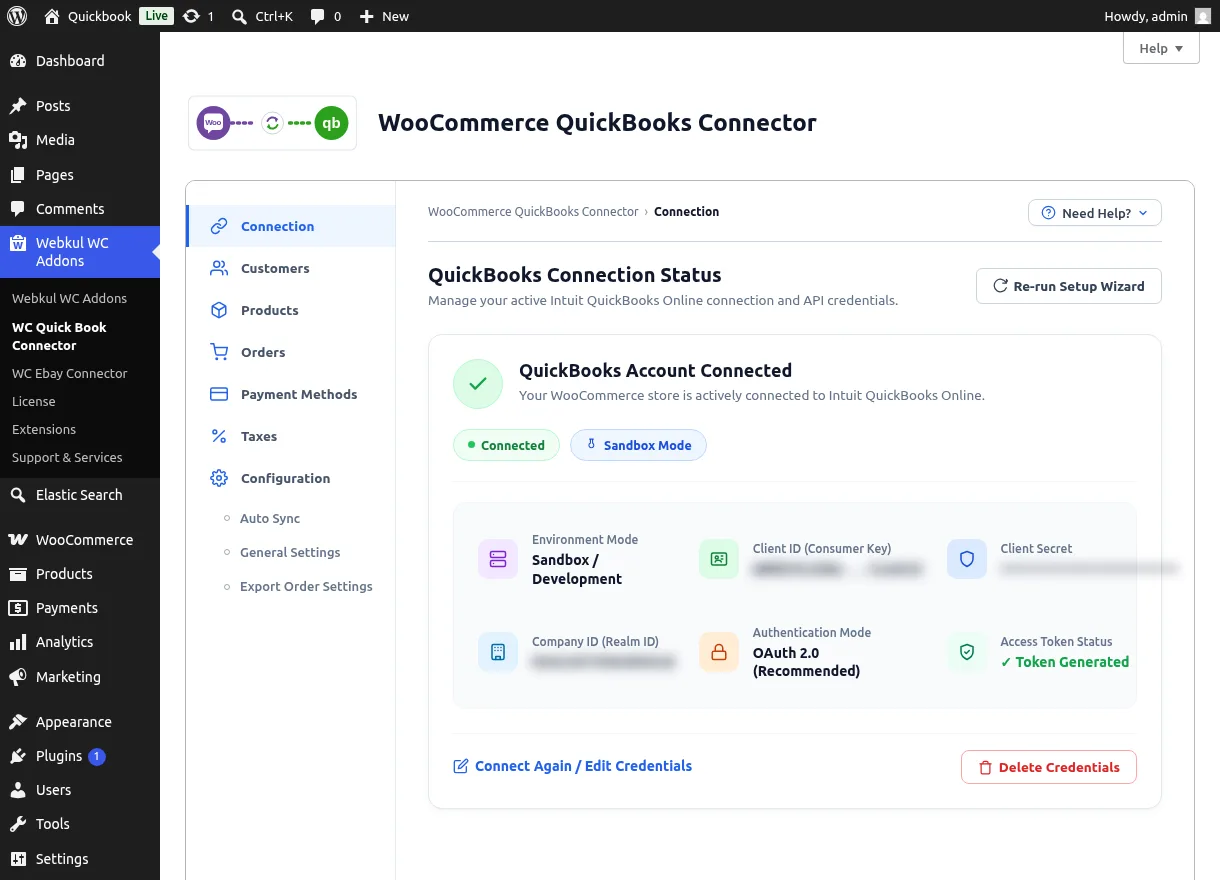Screen dimensions: 1220x880
Task: Open General Settings sub-item
Action: point(290,552)
